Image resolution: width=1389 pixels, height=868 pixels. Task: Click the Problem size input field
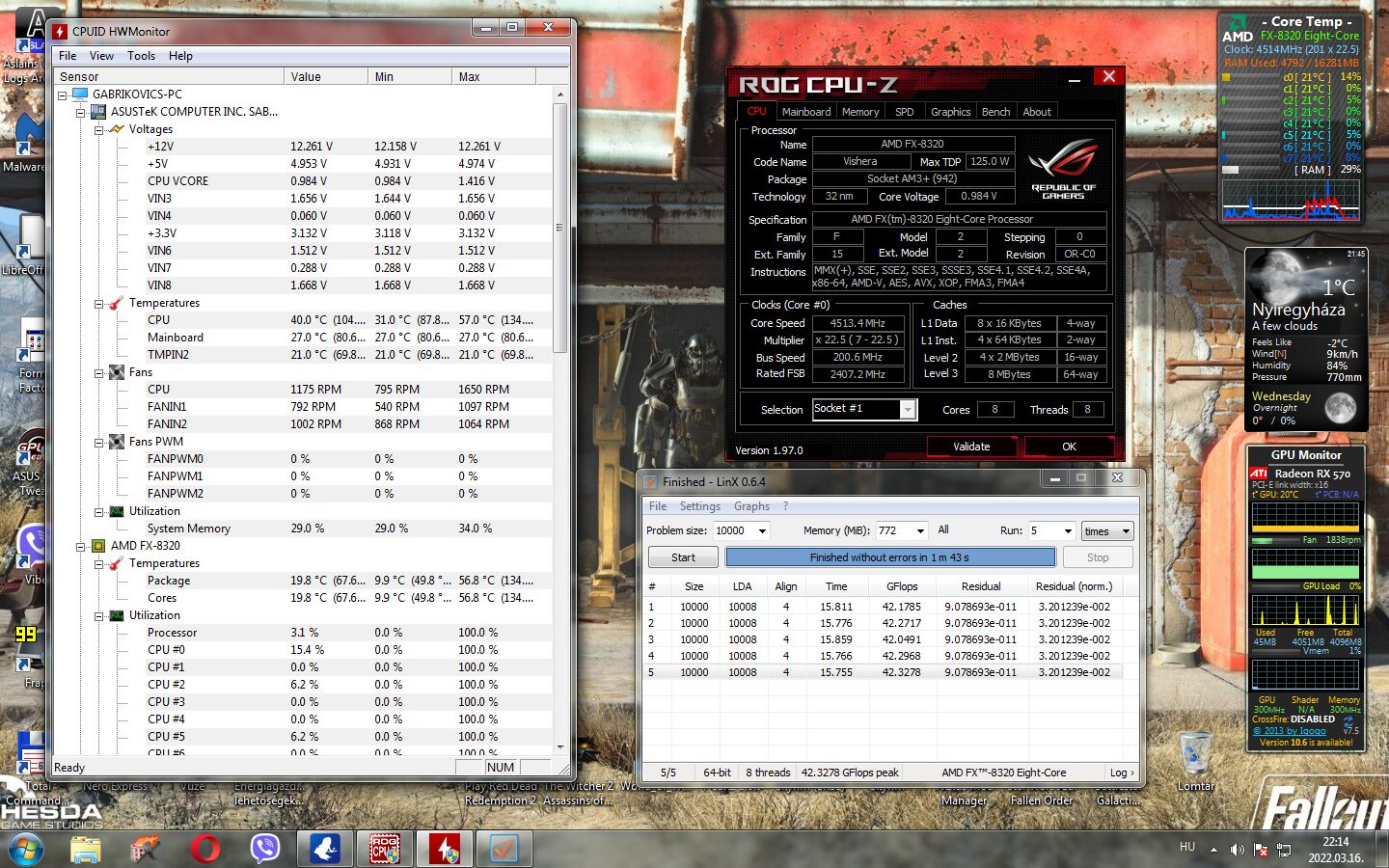tap(733, 530)
